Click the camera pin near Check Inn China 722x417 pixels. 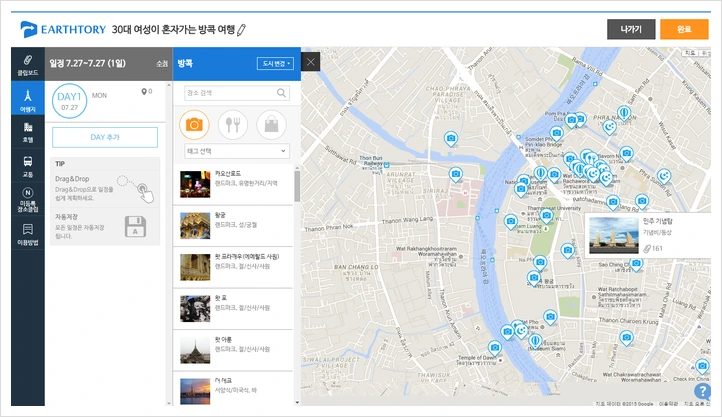[x=702, y=367]
